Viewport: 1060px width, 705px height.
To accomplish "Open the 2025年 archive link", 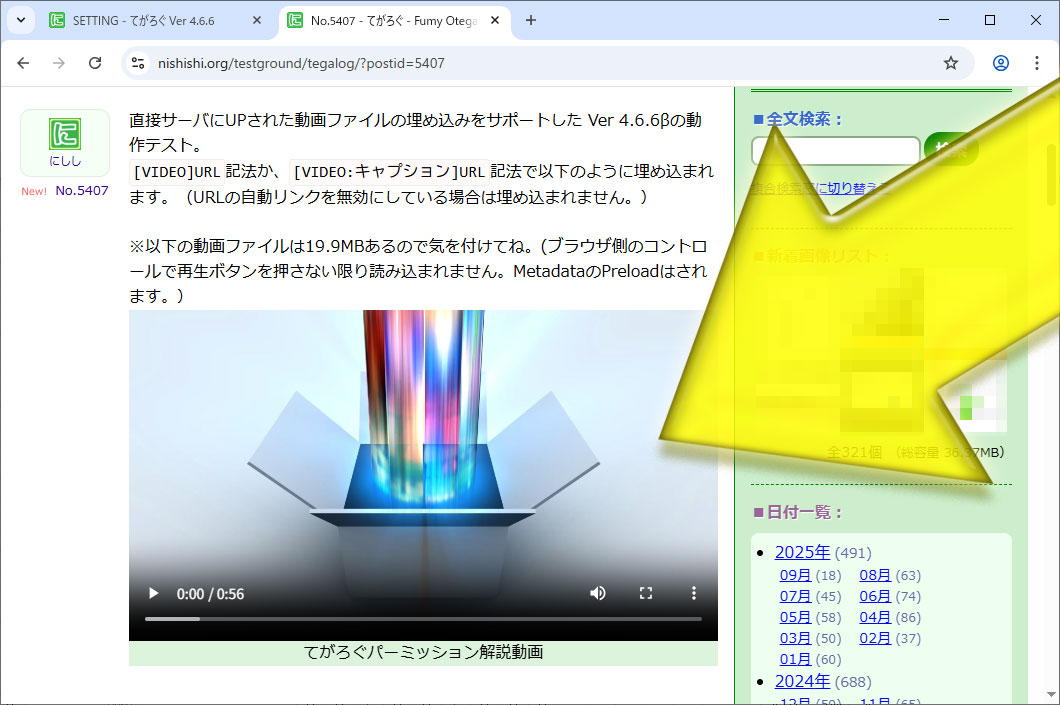I will 802,552.
